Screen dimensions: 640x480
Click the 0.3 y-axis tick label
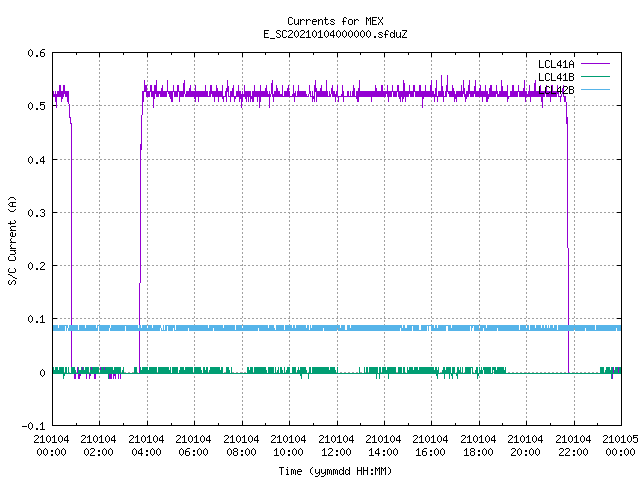click(x=36, y=213)
